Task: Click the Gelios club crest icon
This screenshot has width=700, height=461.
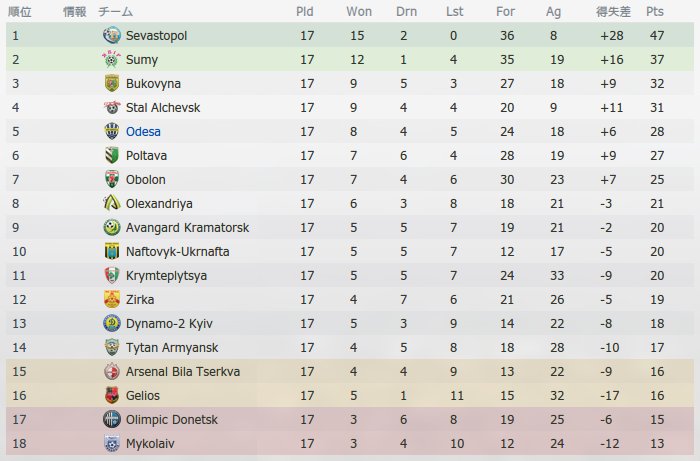Action: [112, 395]
